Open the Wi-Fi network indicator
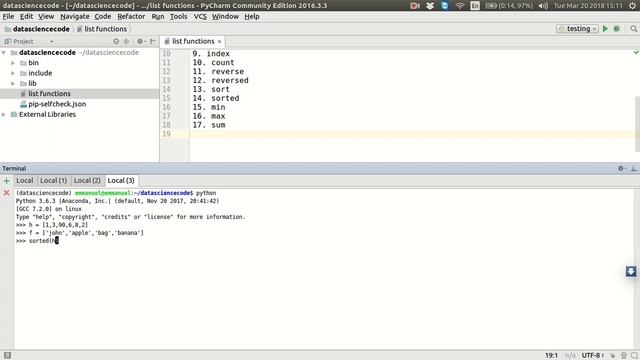Screen dimensions: 640x360 pyautogui.click(x=460, y=6)
